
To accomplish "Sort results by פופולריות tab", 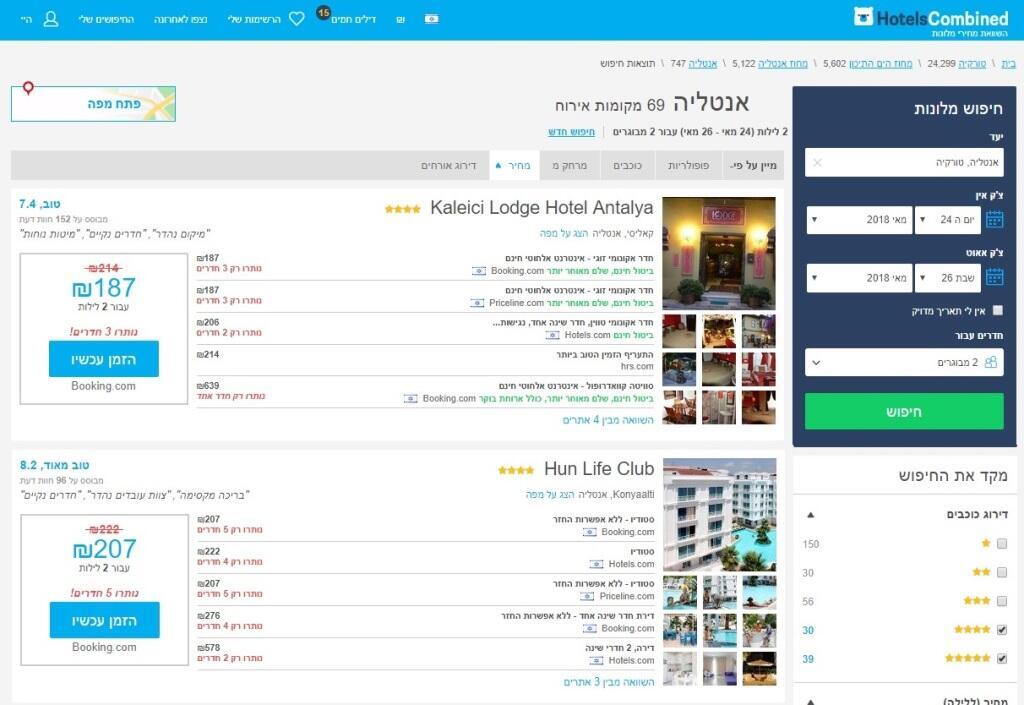I will (x=688, y=165).
